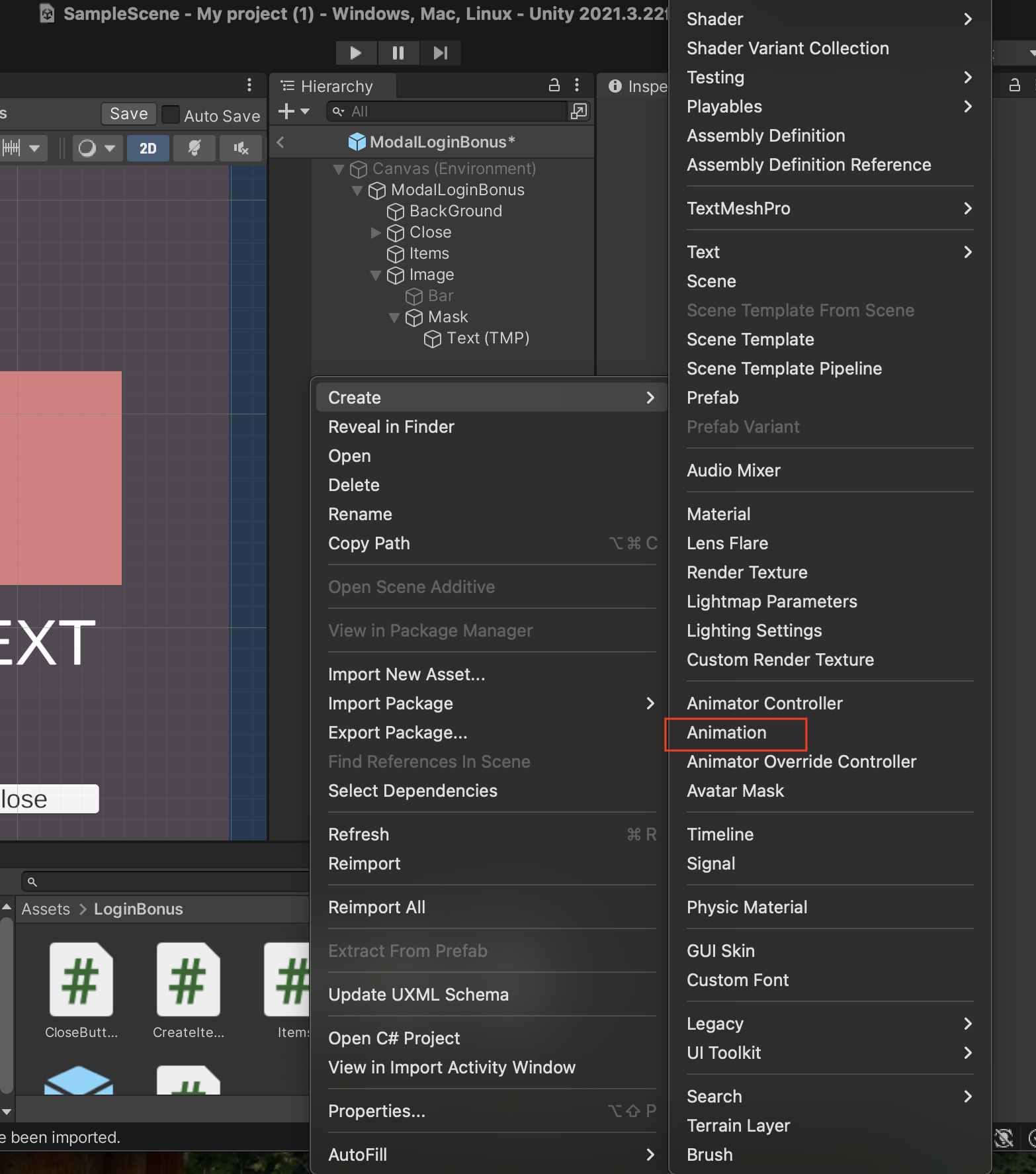This screenshot has height=1174, width=1036.
Task: Toggle scene audio mute icon
Action: 241,148
